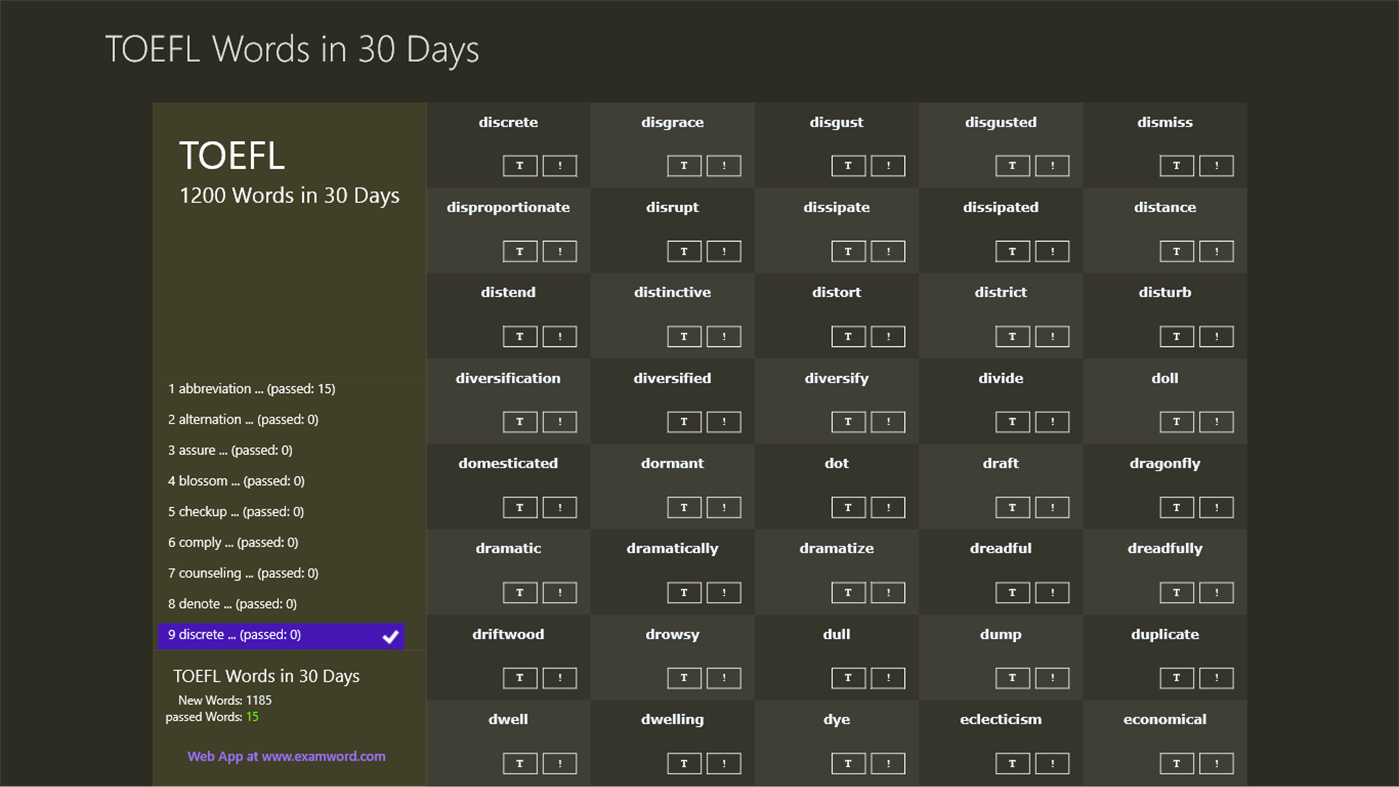Expand day 1 abbreviation word list

pyautogui.click(x=251, y=388)
